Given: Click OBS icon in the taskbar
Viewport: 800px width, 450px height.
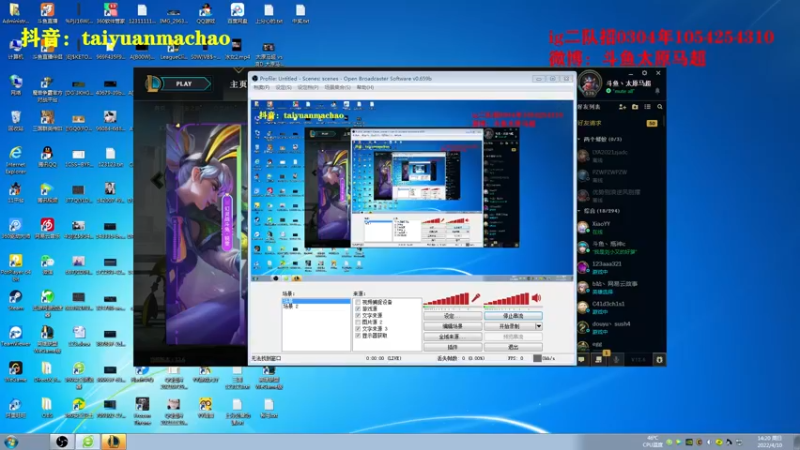Looking at the screenshot, I should 62,442.
